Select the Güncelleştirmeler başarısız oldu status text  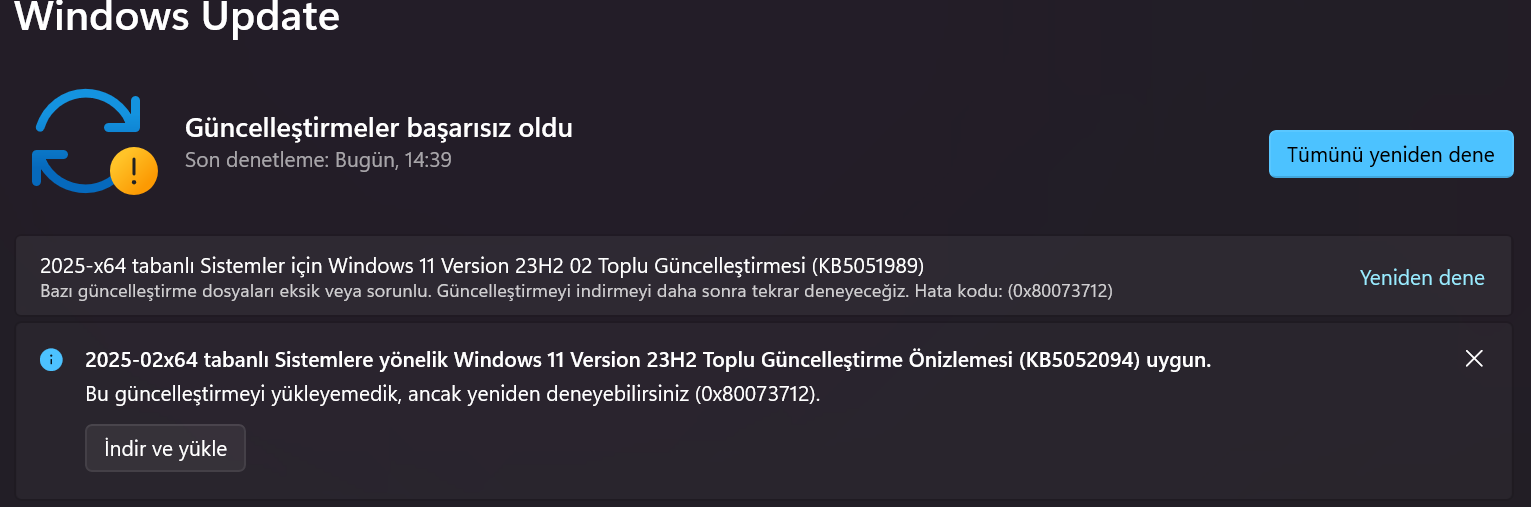coord(379,128)
